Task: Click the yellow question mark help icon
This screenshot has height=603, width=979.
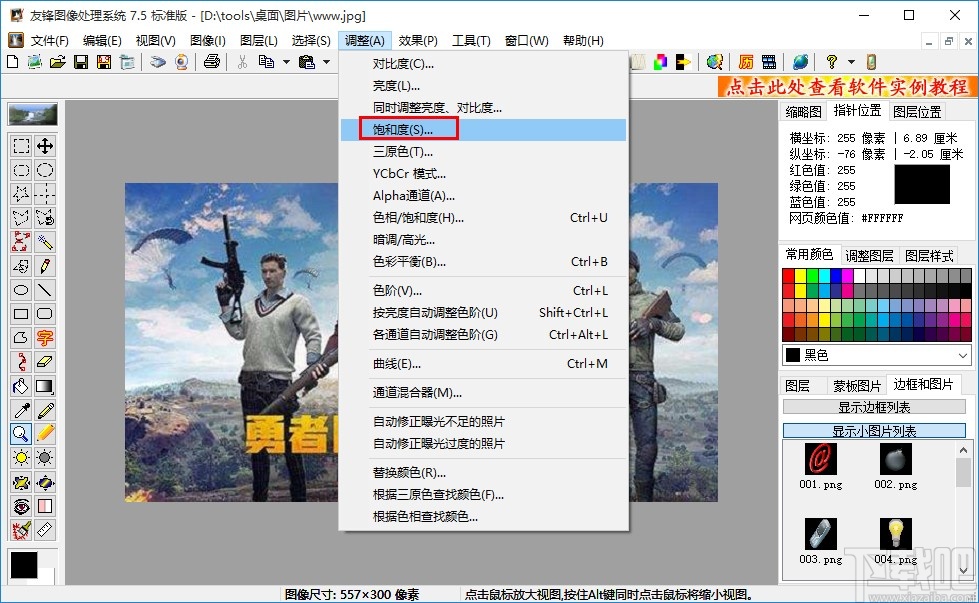Action: pyautogui.click(x=832, y=62)
